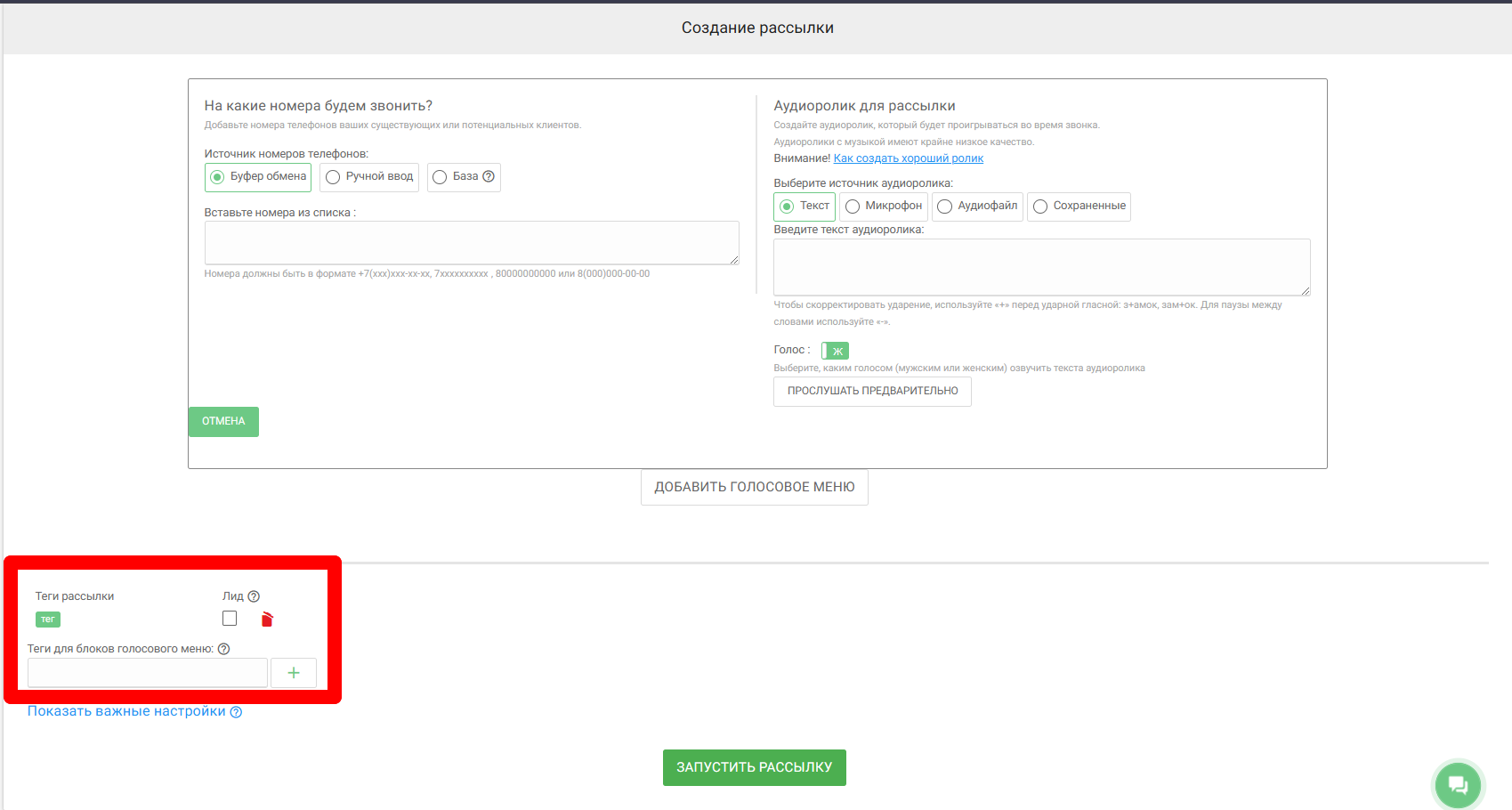Click the red trash icon beside Лид checkbox
This screenshot has width=1512, height=810.
point(267,620)
